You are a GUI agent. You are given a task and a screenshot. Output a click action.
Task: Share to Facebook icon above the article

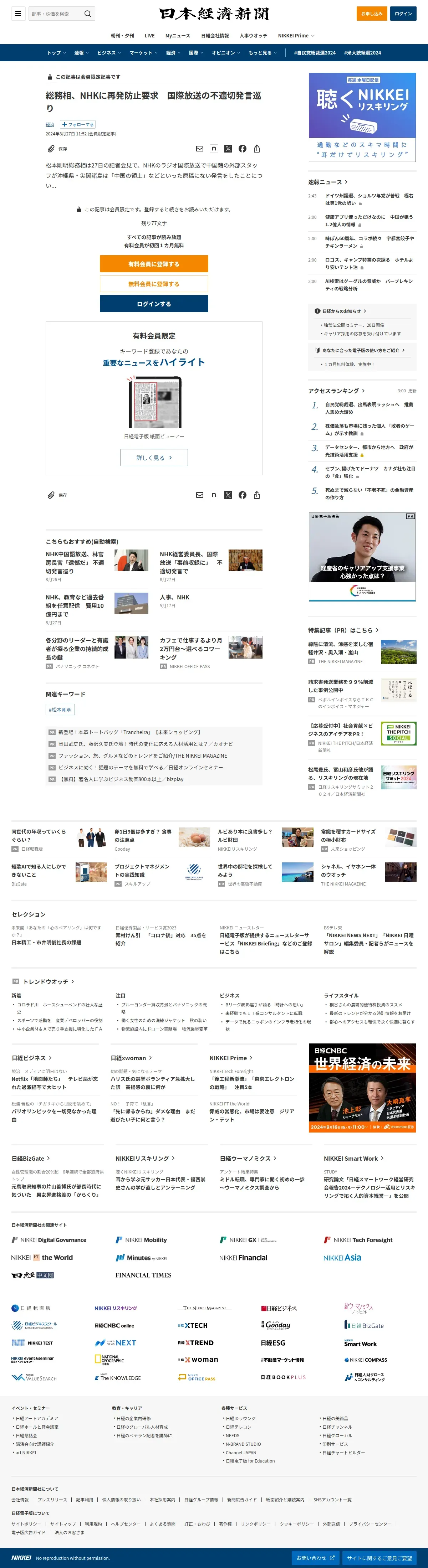pyautogui.click(x=242, y=149)
